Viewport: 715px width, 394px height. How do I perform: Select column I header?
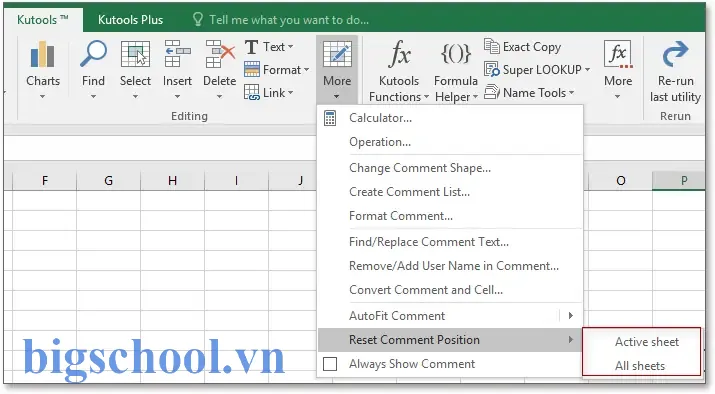(x=236, y=181)
